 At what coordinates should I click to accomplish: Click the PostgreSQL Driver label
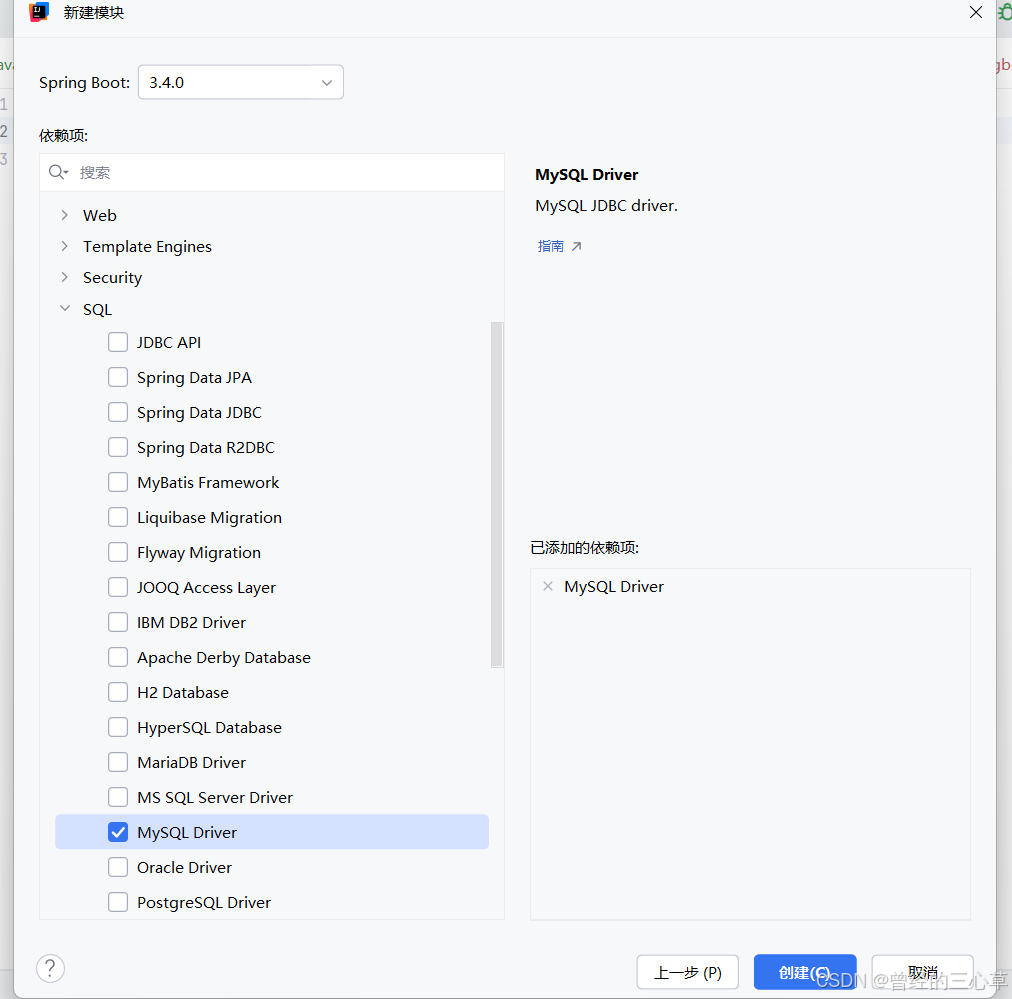(x=204, y=902)
